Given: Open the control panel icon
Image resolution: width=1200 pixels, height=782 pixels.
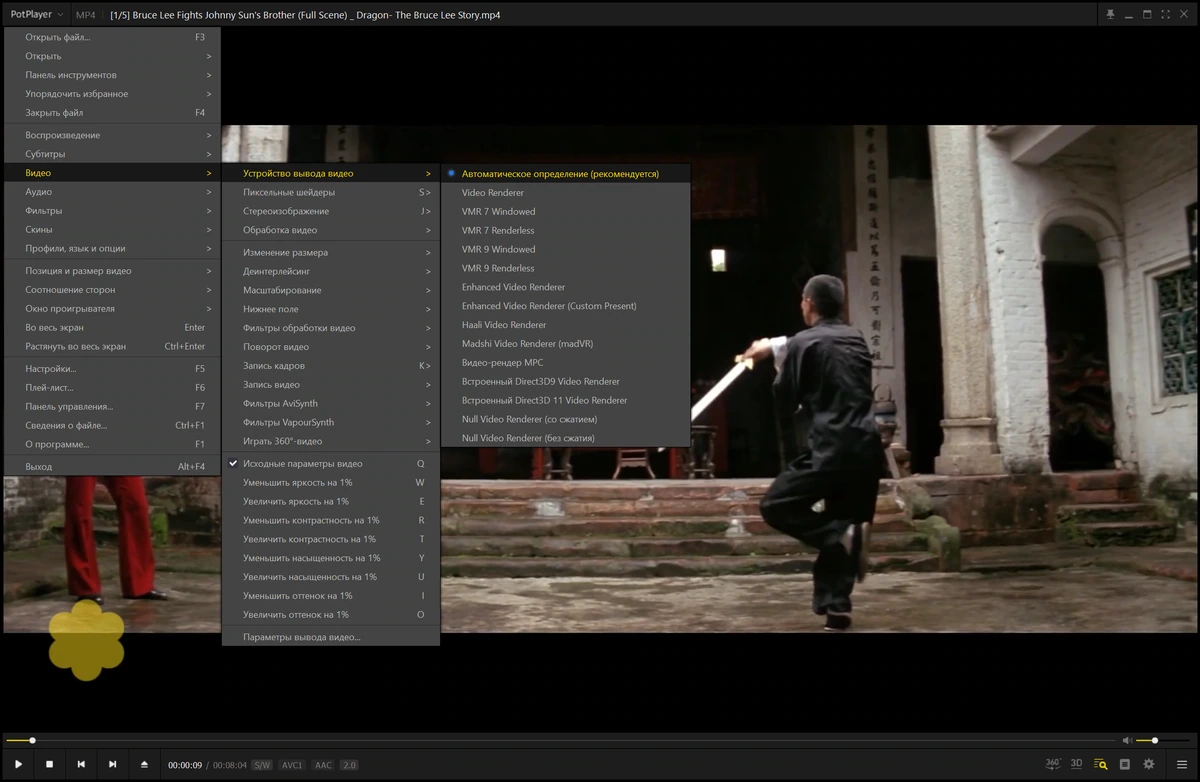Looking at the screenshot, I should (x=1124, y=764).
